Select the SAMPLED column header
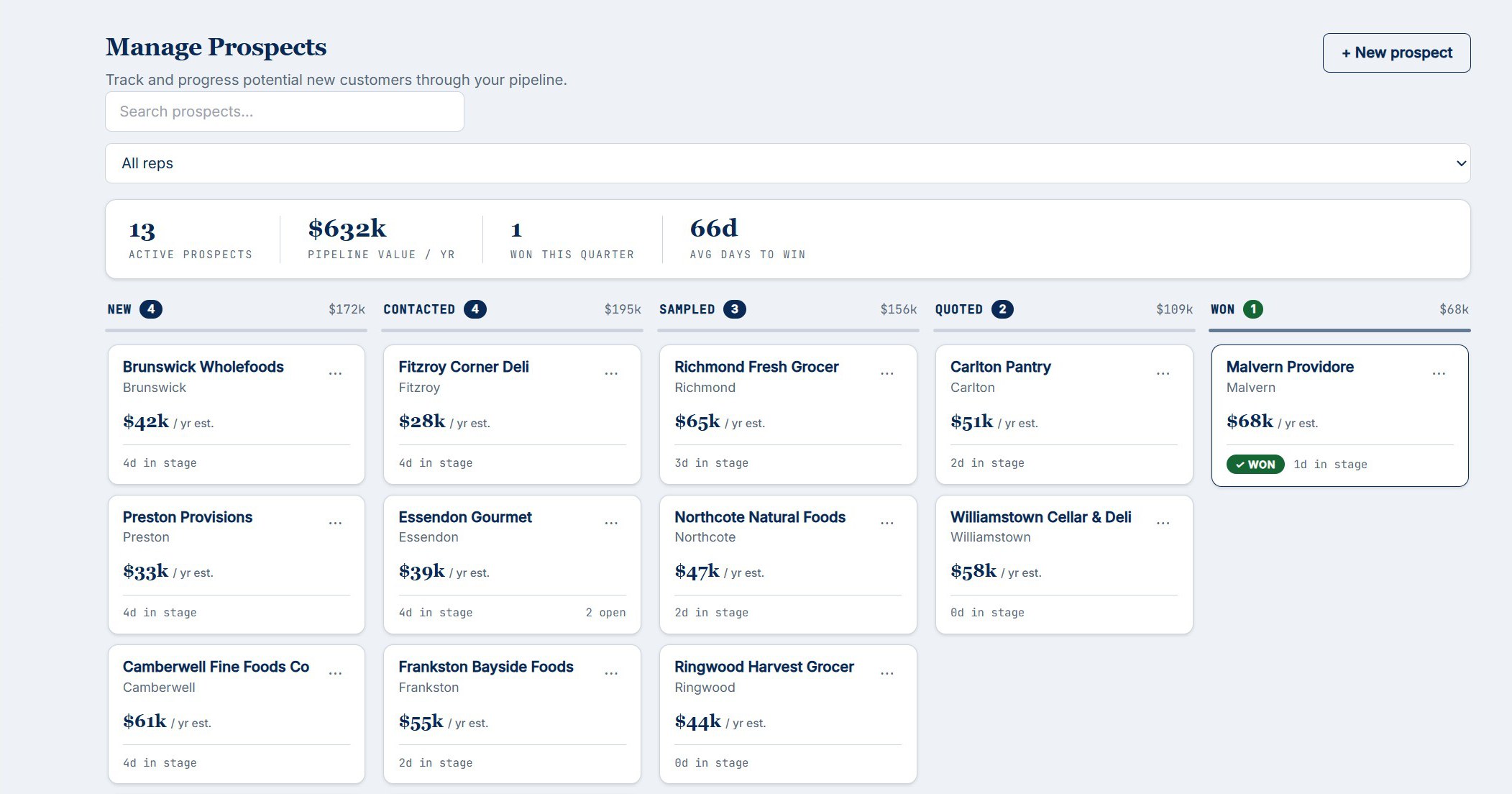The width and height of the screenshot is (1512, 794). 687,309
